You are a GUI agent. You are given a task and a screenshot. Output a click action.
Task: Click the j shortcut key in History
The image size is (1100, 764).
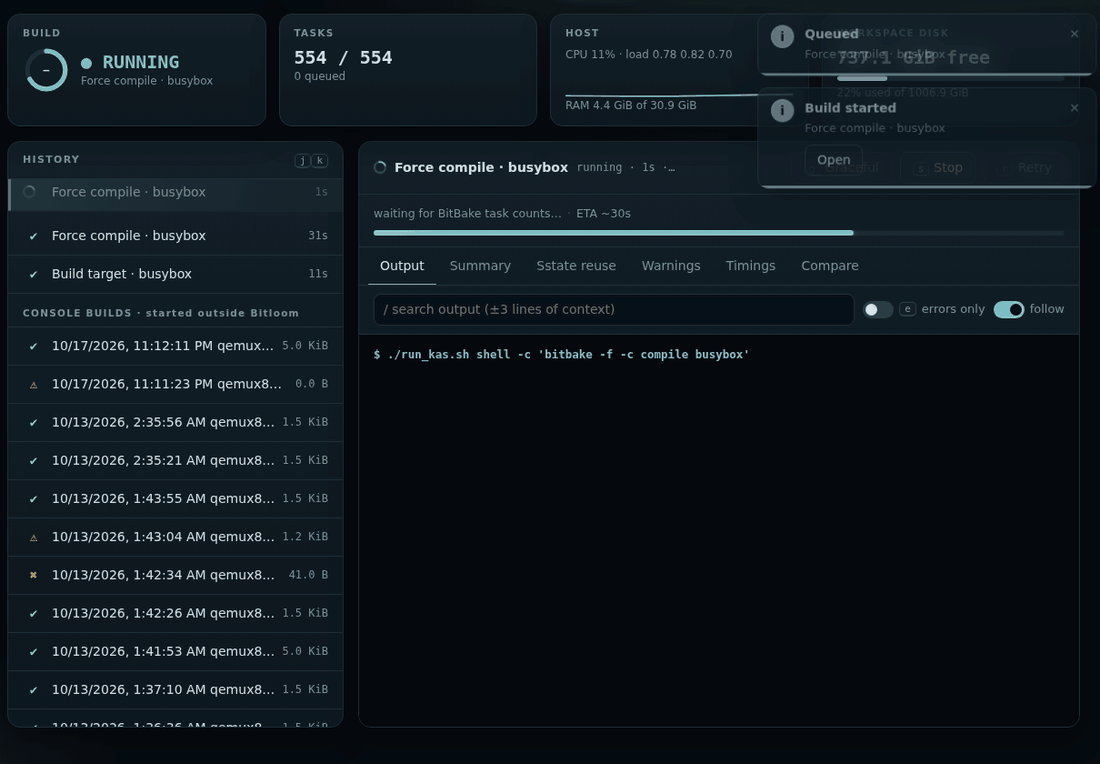click(x=302, y=161)
